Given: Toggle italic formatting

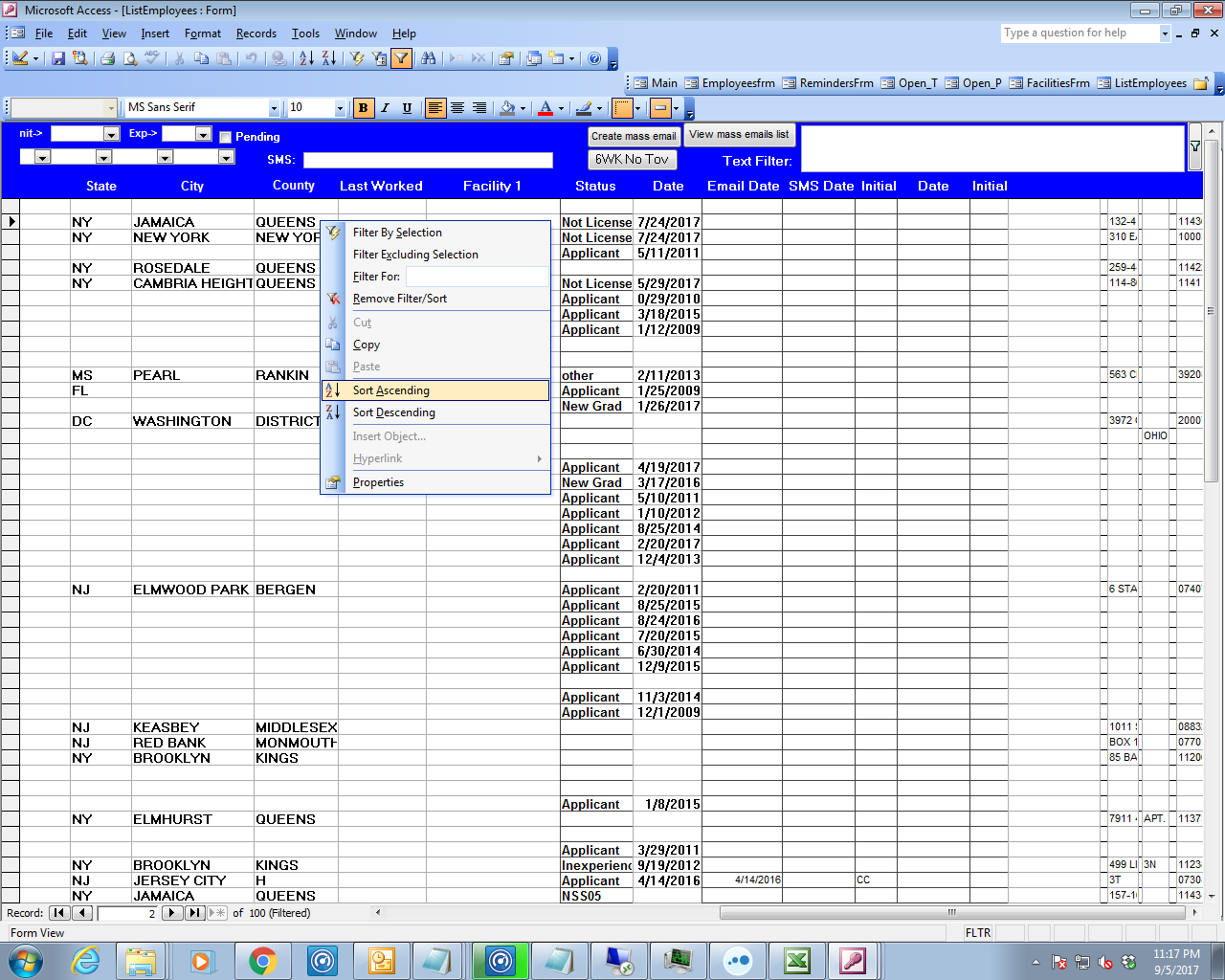Looking at the screenshot, I should [385, 108].
